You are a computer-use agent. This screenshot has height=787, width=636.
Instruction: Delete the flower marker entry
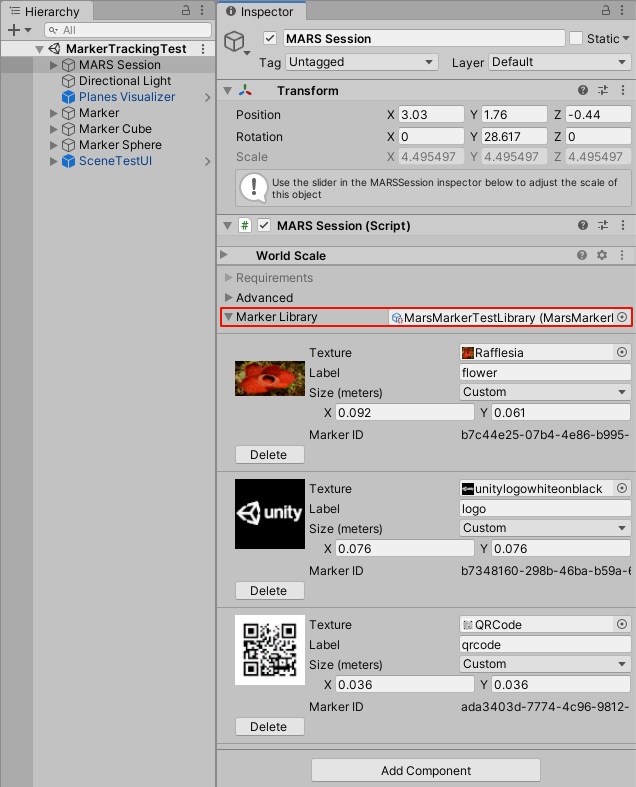click(268, 455)
